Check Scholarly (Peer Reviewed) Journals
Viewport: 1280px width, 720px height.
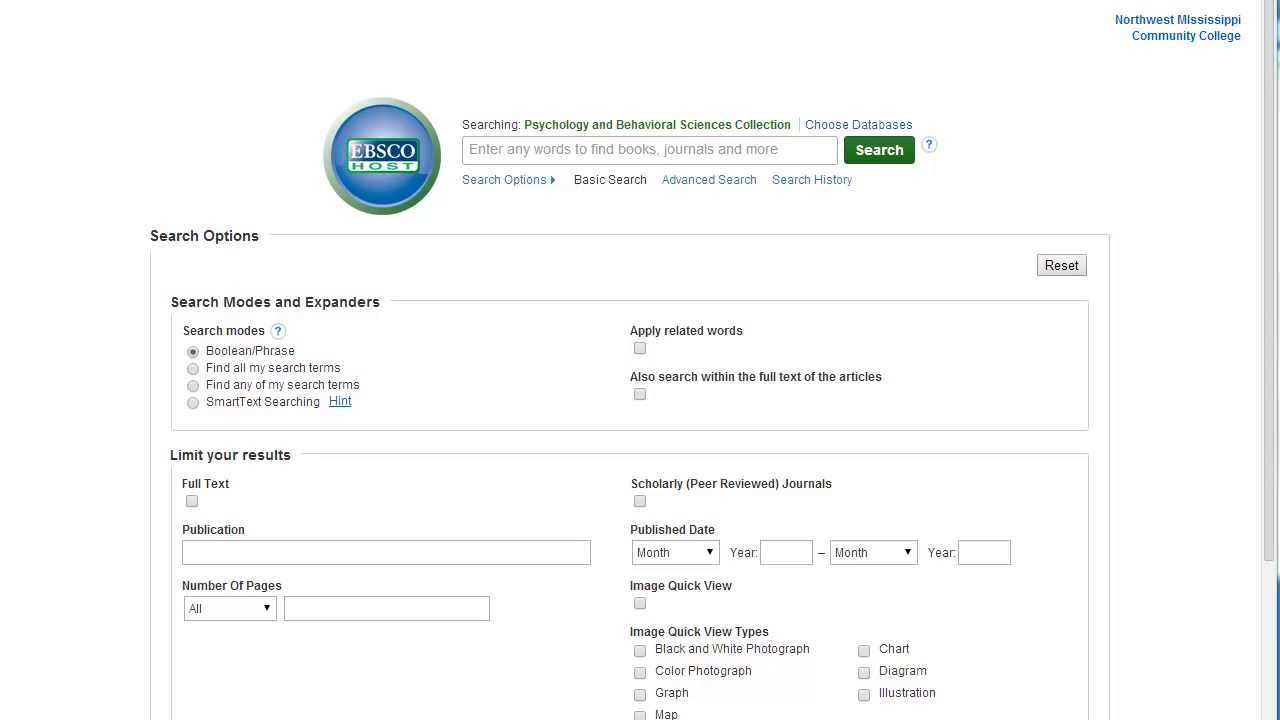(640, 501)
